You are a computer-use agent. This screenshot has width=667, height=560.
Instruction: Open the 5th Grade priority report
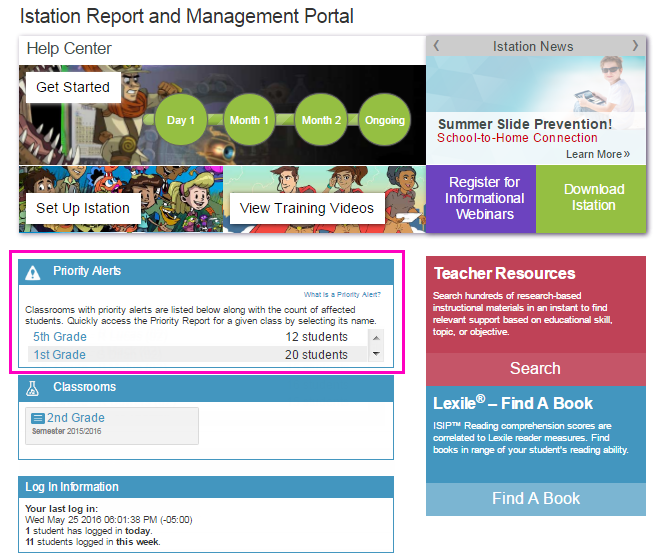[60, 337]
